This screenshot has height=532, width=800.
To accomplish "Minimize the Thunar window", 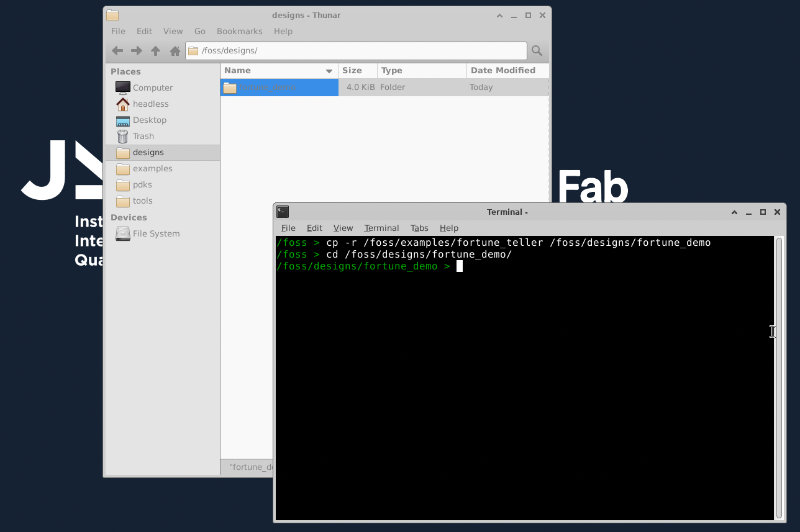I will tap(514, 16).
